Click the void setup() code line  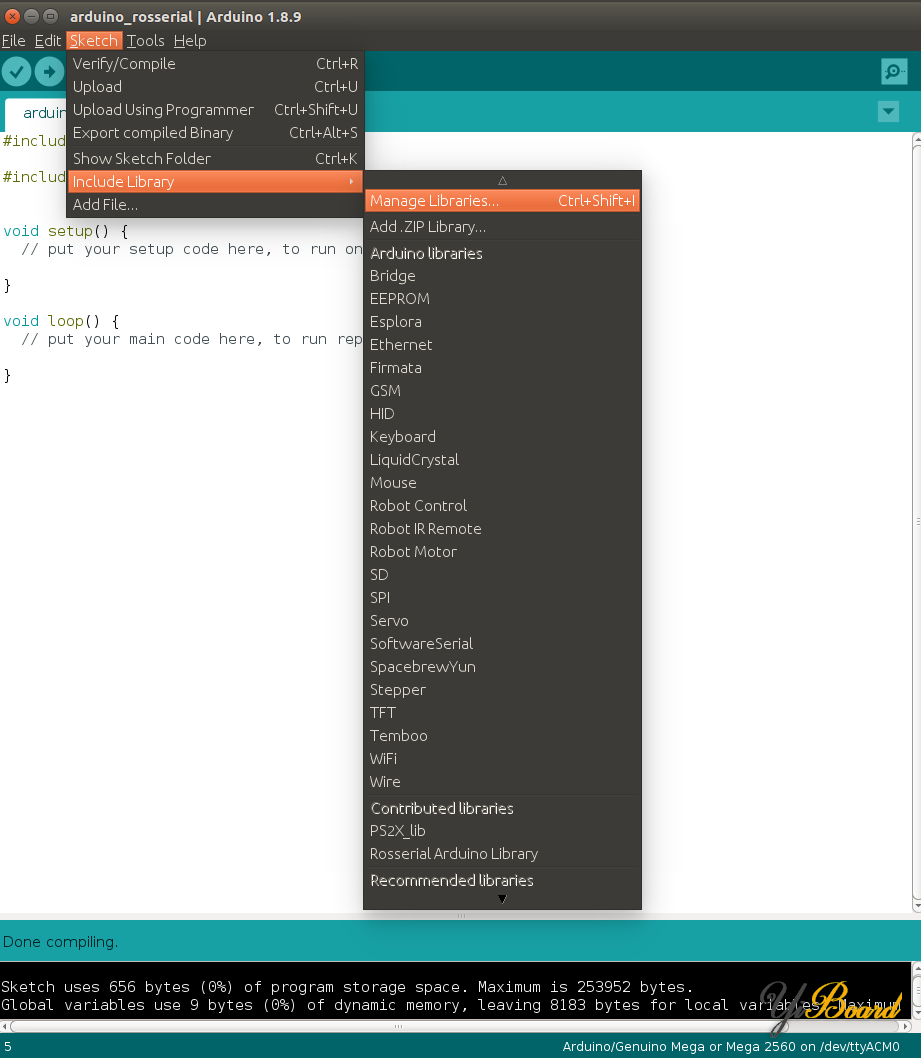[65, 231]
